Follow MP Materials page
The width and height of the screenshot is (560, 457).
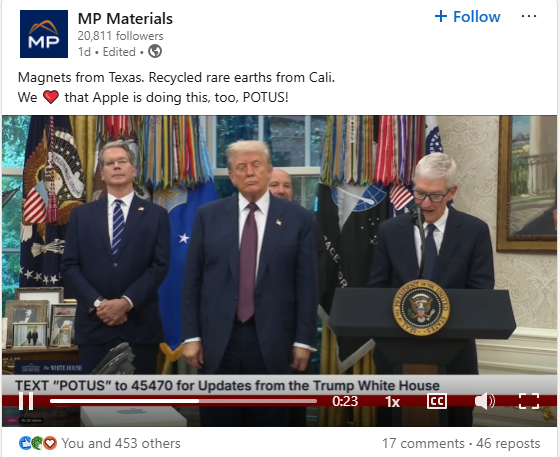point(468,16)
